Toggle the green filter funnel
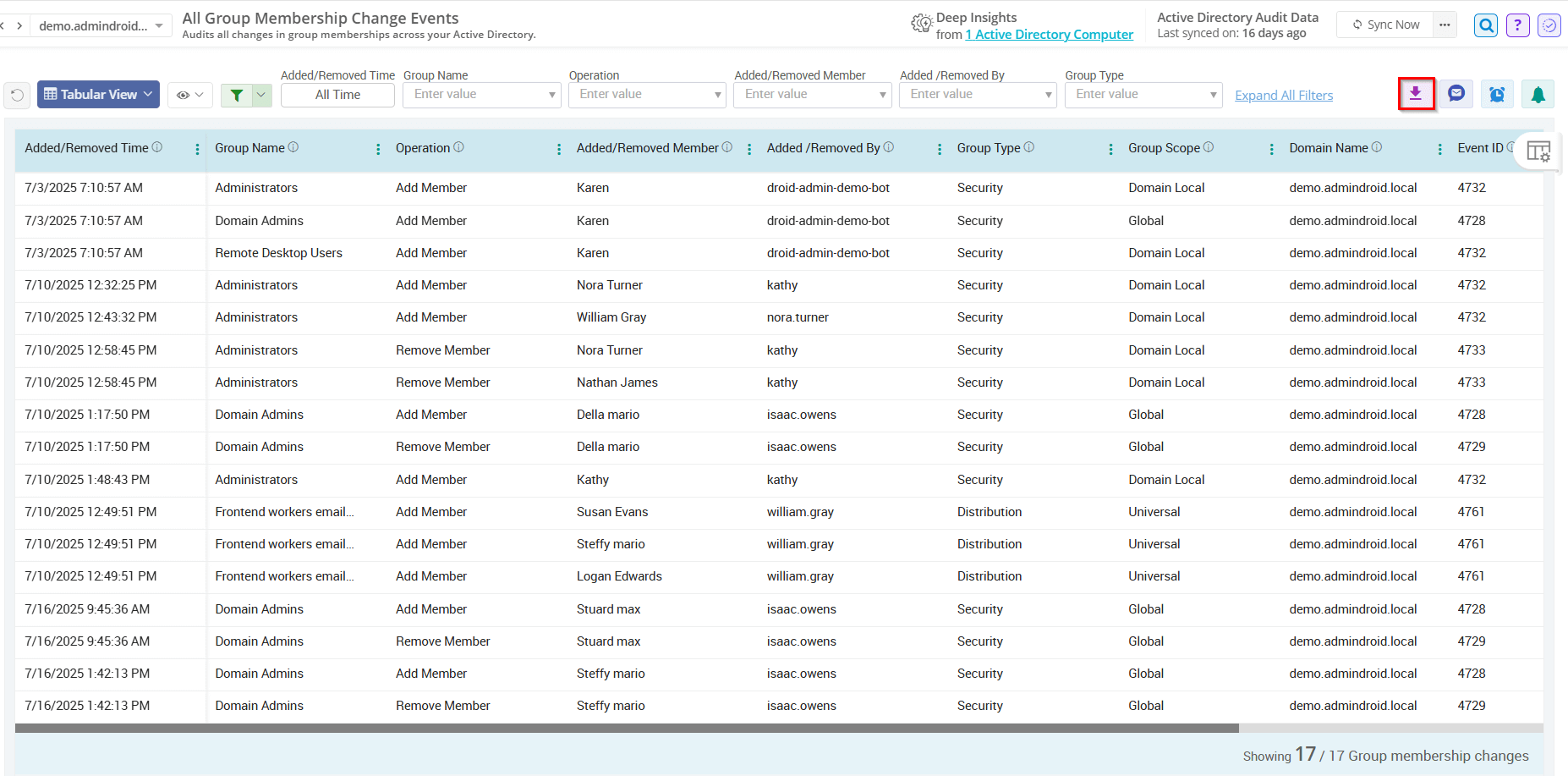The width and height of the screenshot is (1568, 776). coord(238,95)
